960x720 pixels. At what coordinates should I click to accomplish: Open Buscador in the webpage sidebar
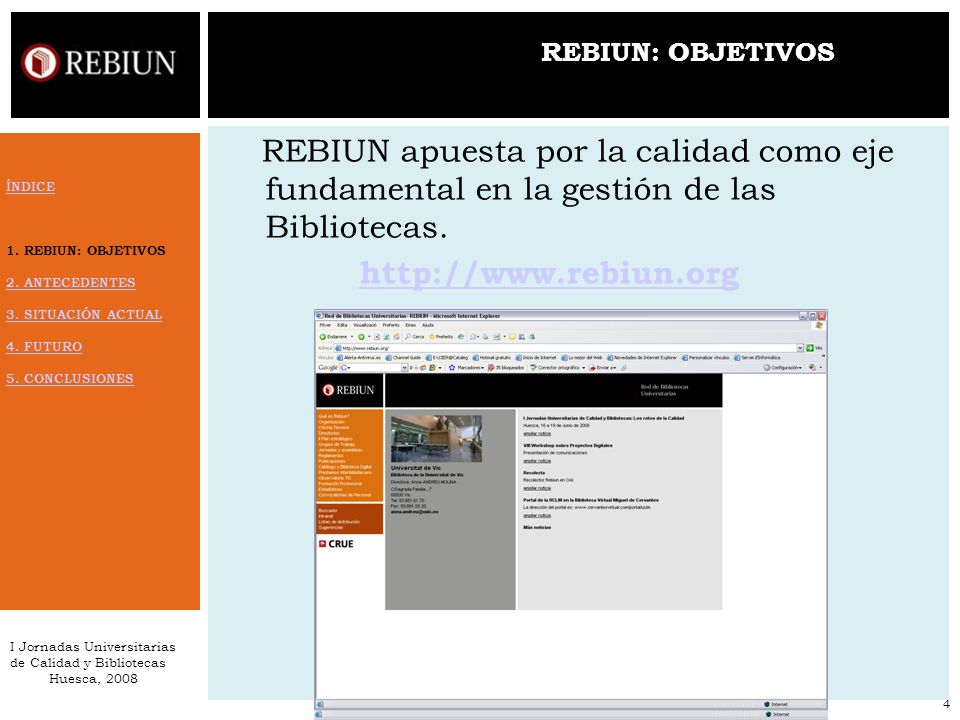[328, 511]
